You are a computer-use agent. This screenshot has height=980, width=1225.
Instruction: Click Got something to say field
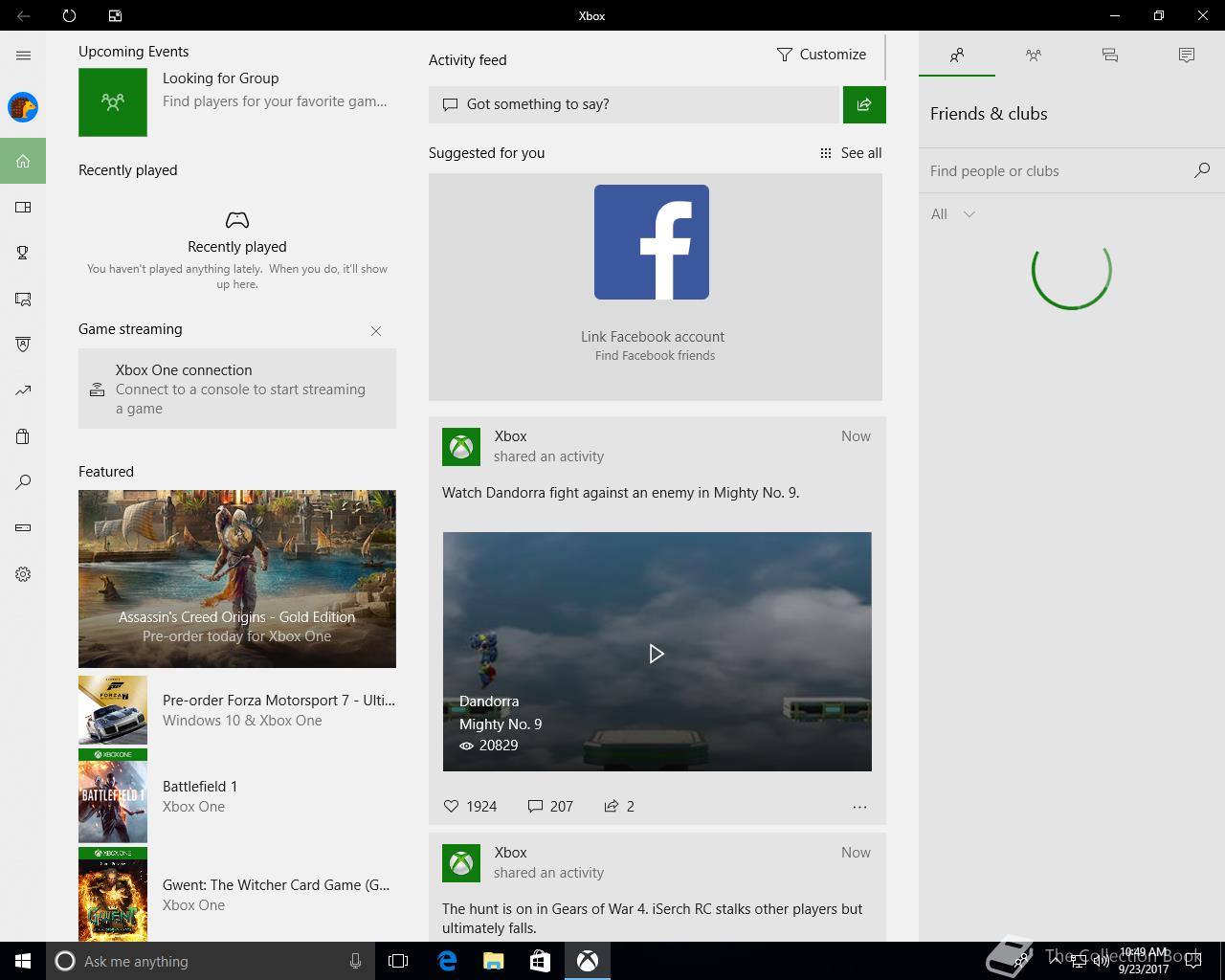pyautogui.click(x=634, y=104)
